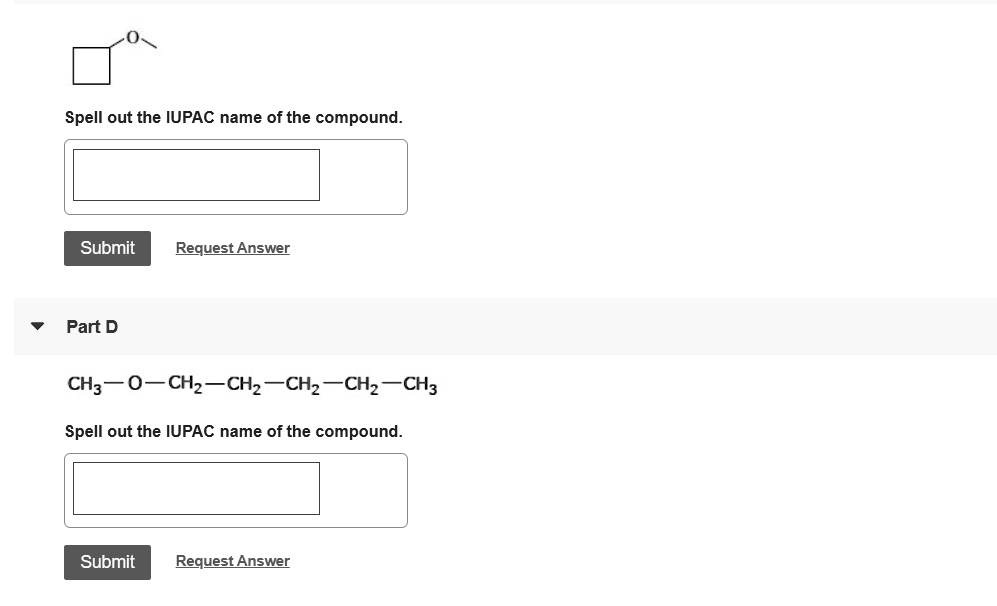Collapse the Part D section triangle
The image size is (997, 606).
tap(36, 326)
